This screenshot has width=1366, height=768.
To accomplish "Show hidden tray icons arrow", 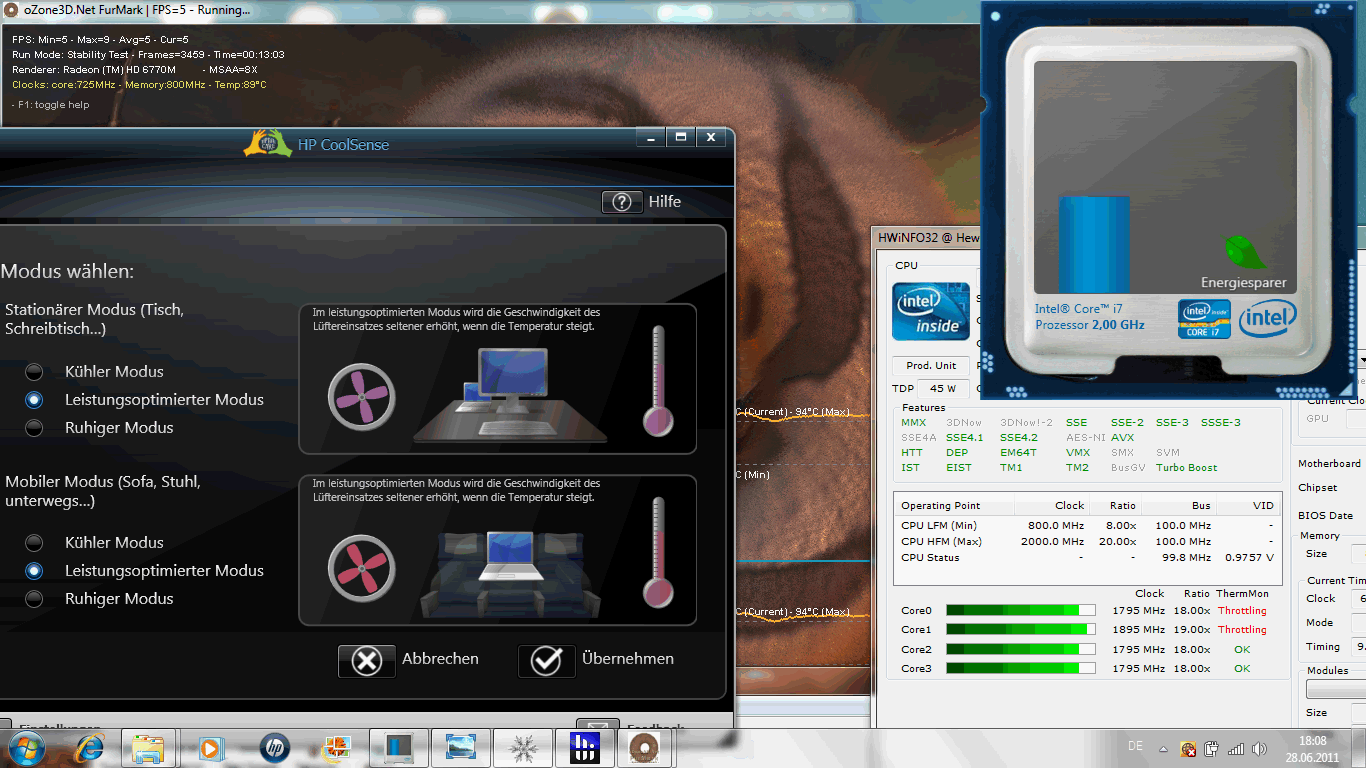I will [1163, 748].
